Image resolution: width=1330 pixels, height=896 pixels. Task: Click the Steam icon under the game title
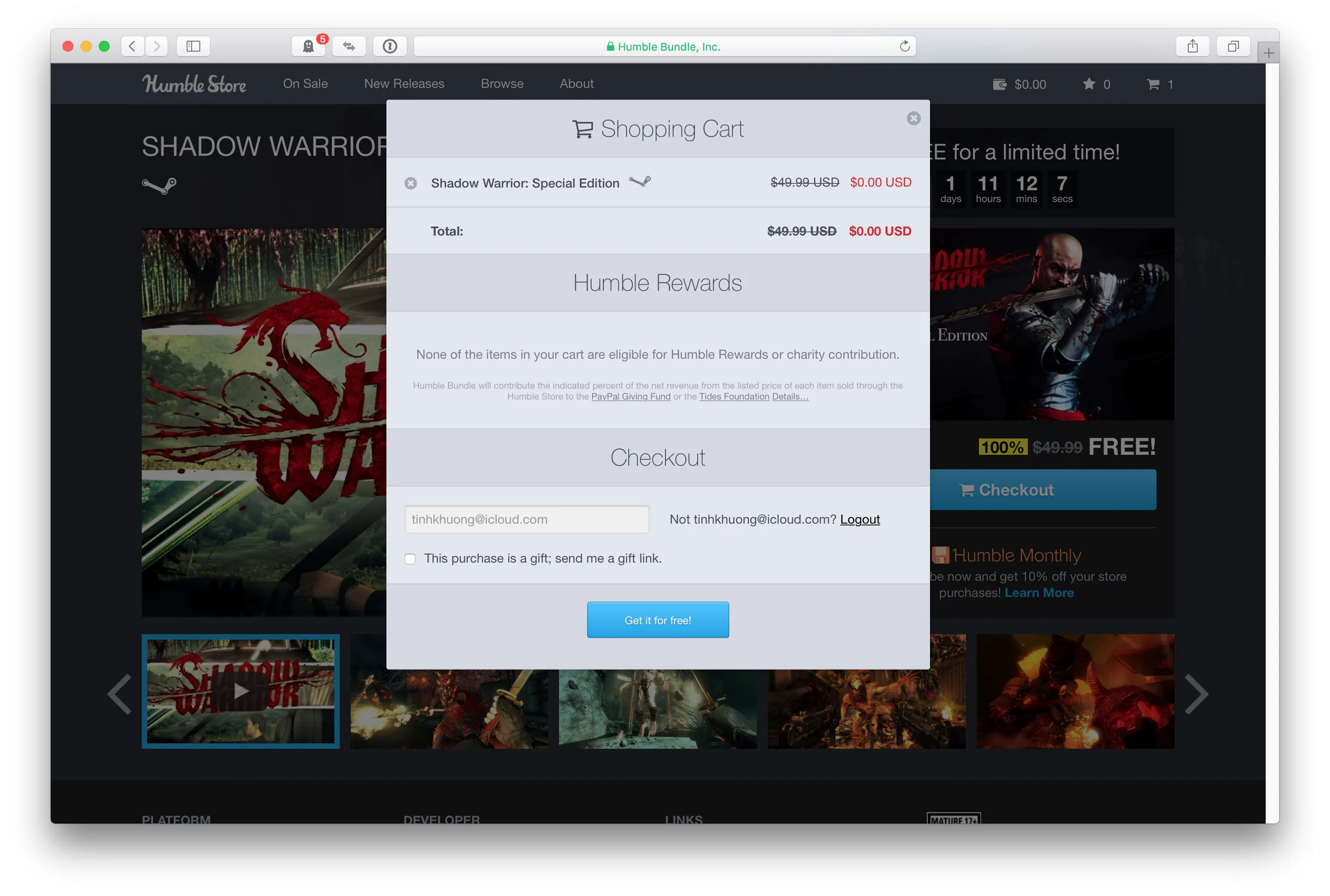[x=159, y=186]
